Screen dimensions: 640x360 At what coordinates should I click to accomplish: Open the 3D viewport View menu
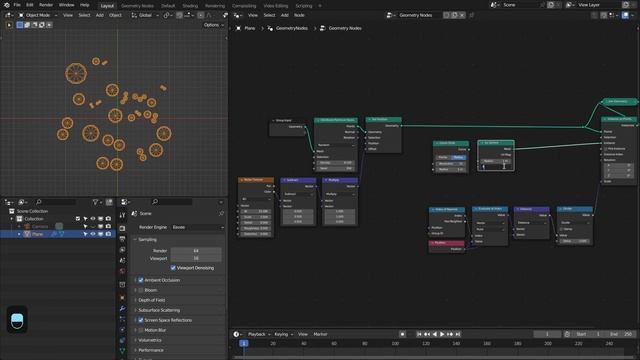68,15
